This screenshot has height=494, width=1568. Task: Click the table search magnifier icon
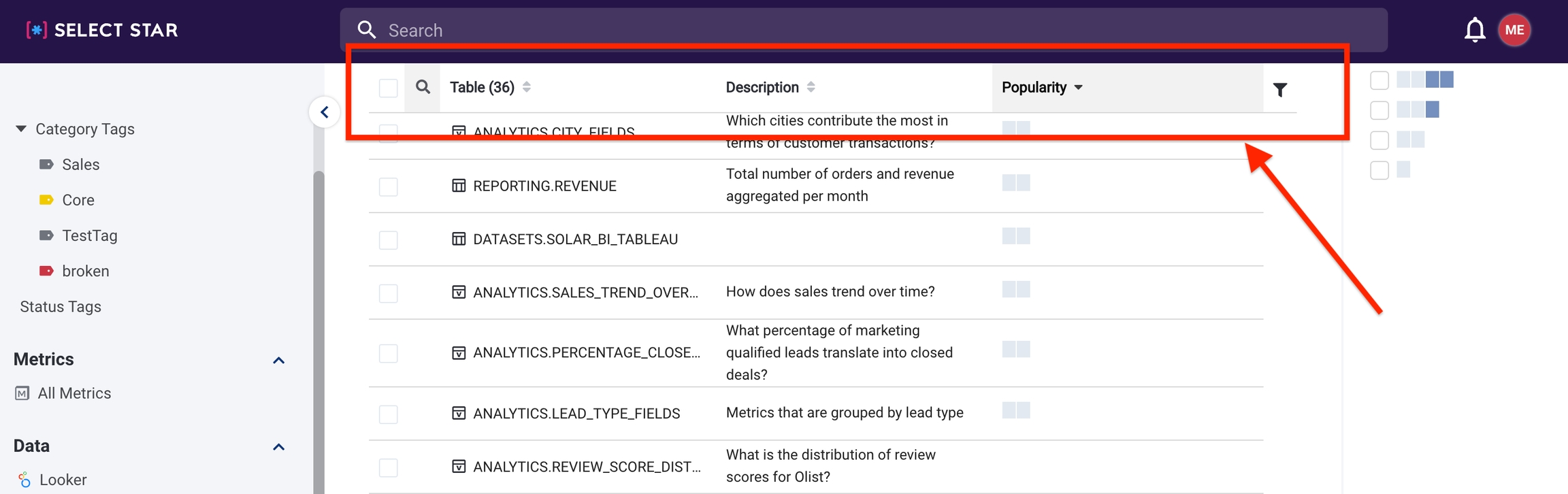[x=423, y=87]
